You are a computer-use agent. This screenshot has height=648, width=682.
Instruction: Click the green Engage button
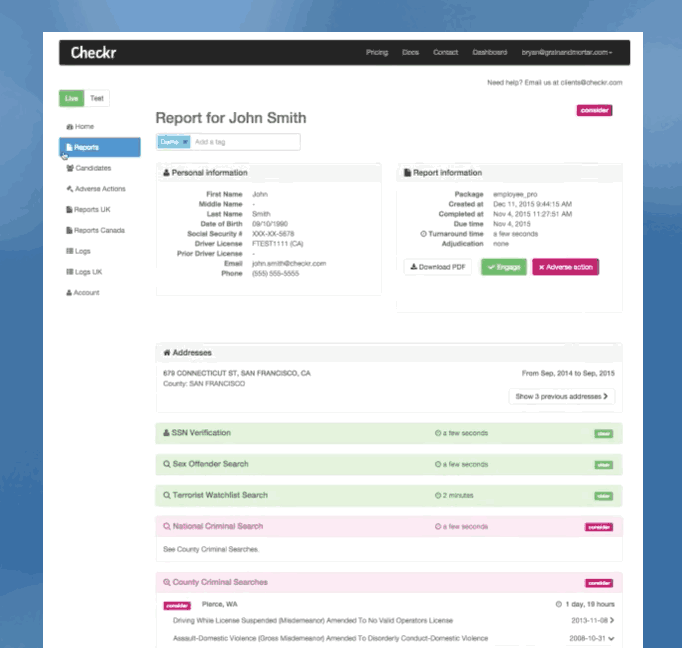click(x=503, y=267)
